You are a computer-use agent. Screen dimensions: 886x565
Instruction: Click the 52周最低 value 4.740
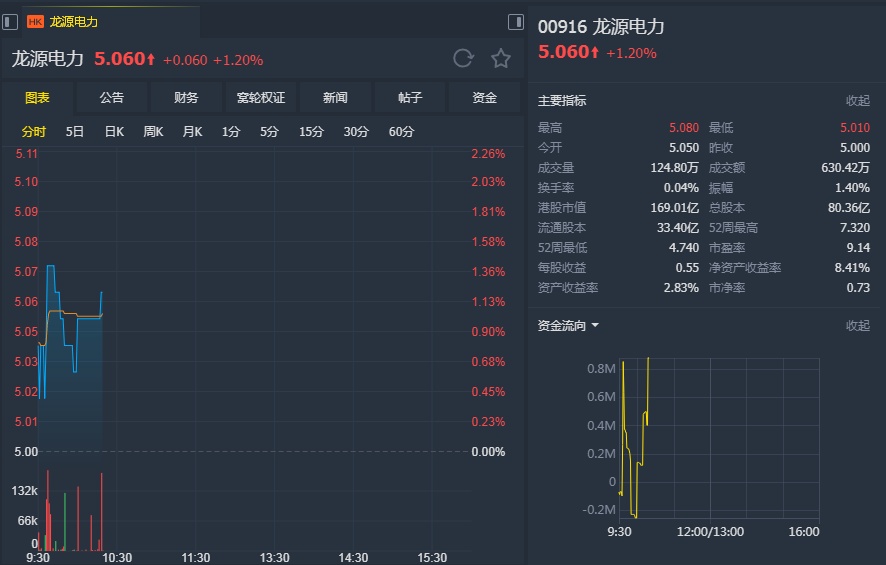coord(684,247)
